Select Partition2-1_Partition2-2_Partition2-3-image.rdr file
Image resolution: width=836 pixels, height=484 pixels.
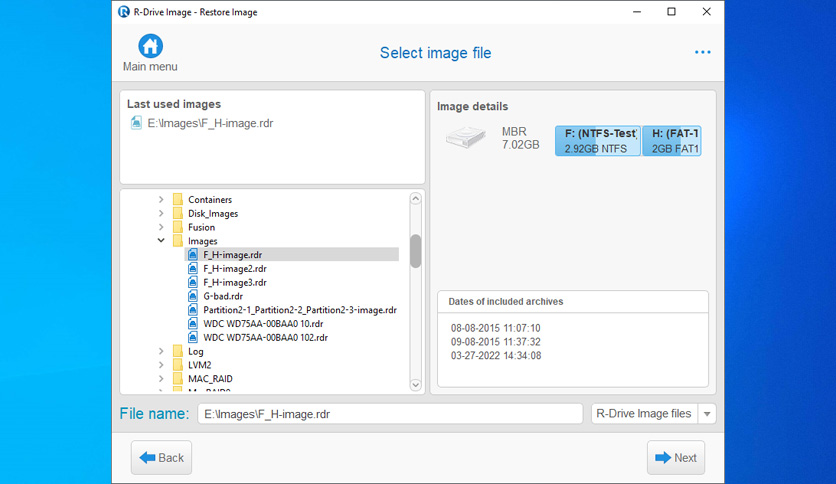[x=300, y=310]
